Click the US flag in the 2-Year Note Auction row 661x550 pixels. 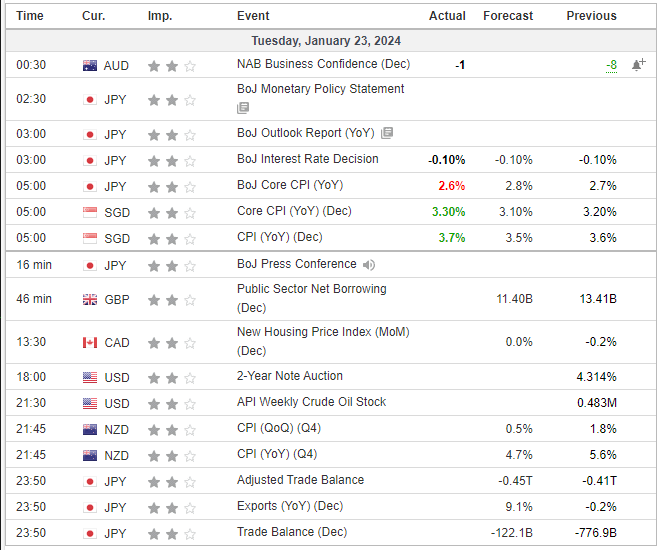[90, 377]
